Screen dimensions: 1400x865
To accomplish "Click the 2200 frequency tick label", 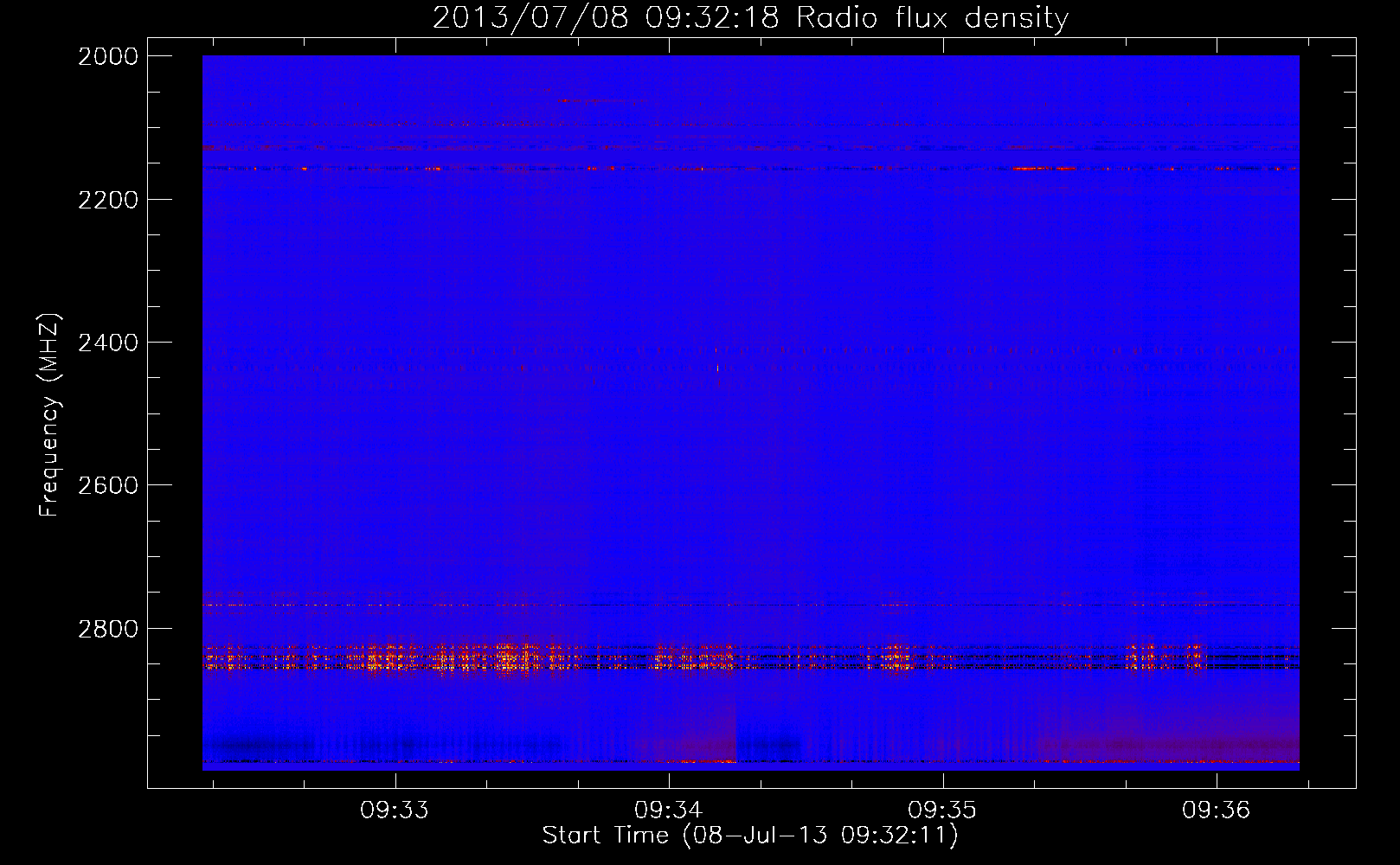I will point(108,200).
